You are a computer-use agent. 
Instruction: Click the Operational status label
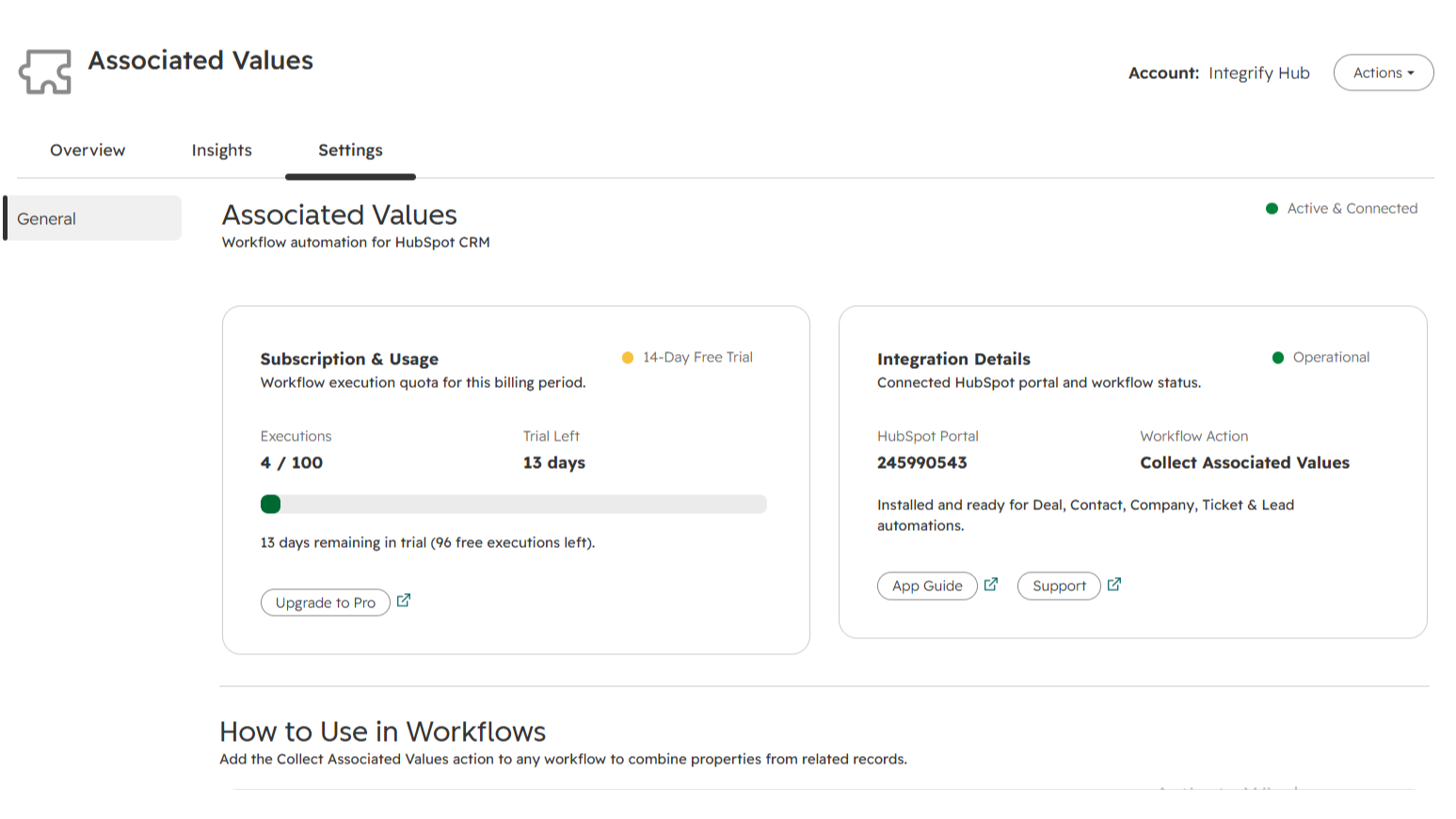(1331, 358)
